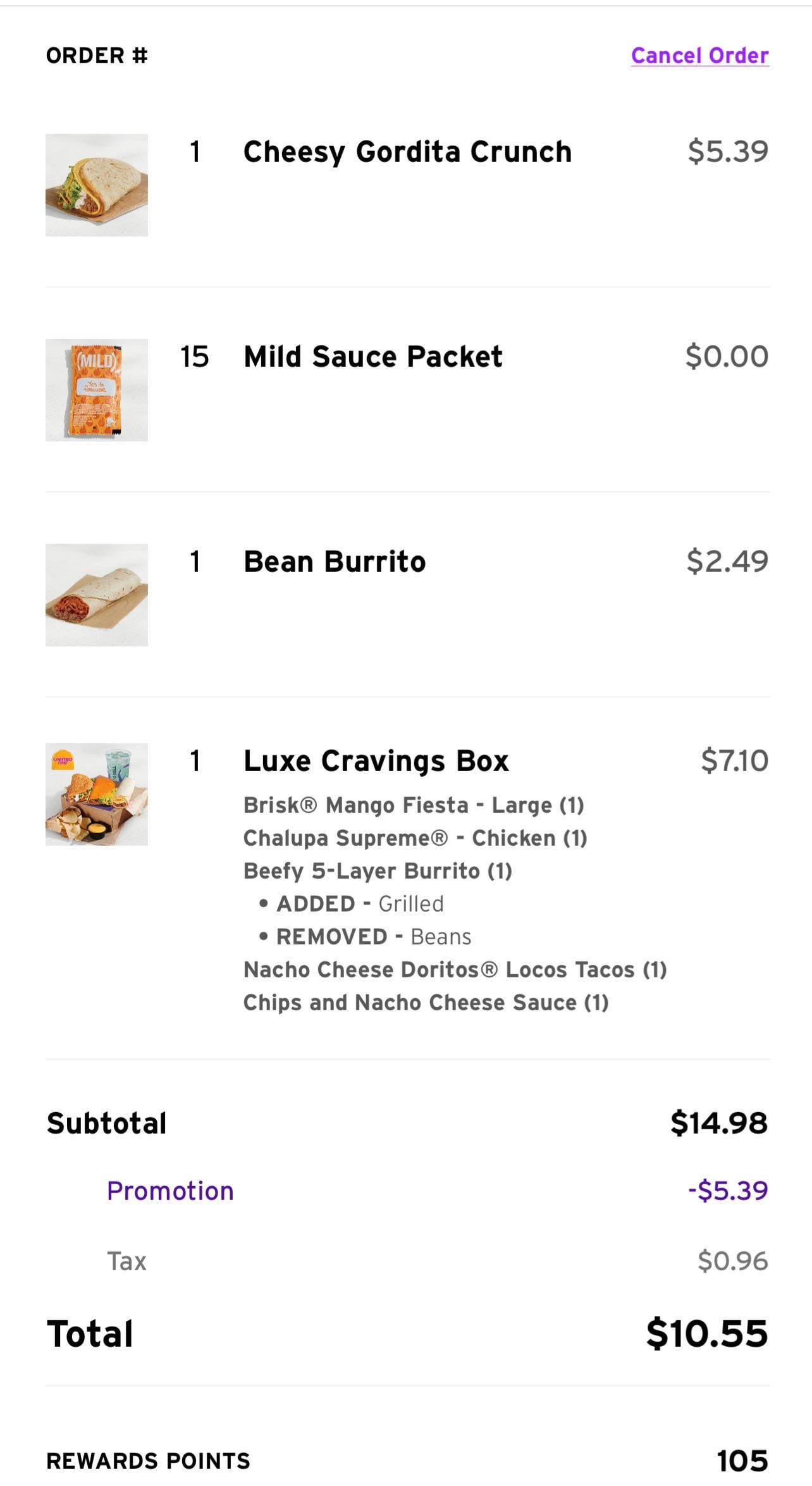The image size is (812, 1486).
Task: Select the Mild Sauce Packet title
Action: [x=372, y=357]
